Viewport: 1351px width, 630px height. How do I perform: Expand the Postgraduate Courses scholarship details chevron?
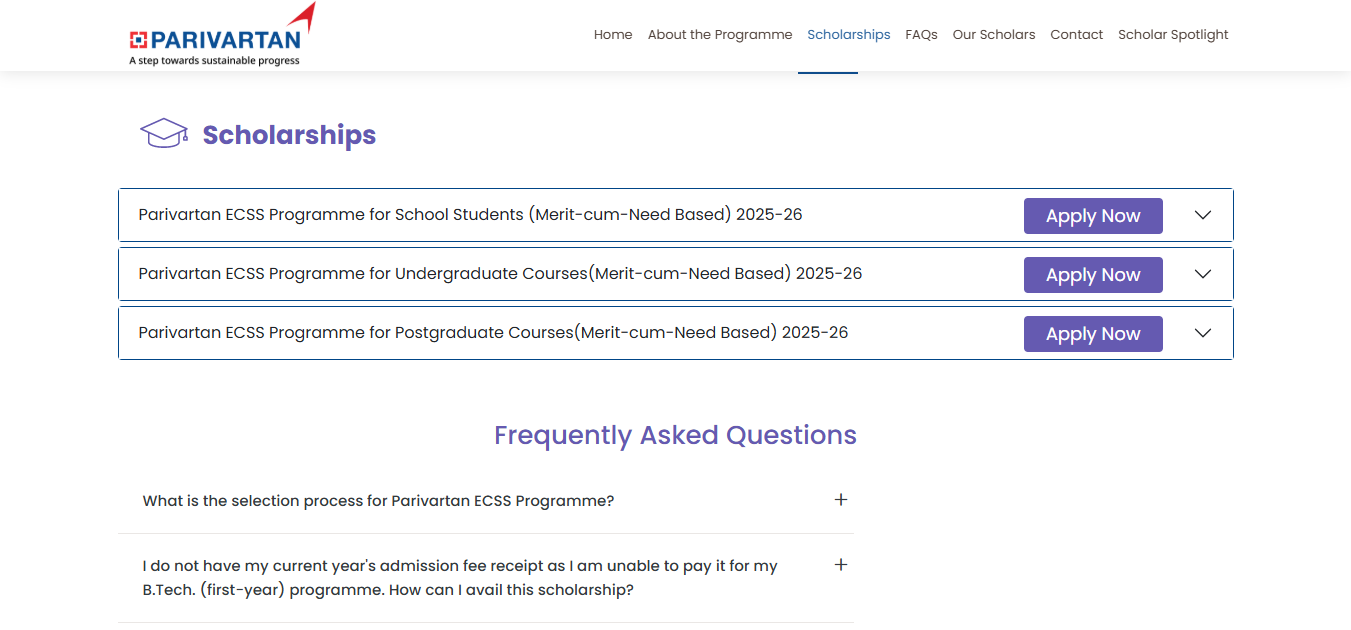(x=1202, y=333)
